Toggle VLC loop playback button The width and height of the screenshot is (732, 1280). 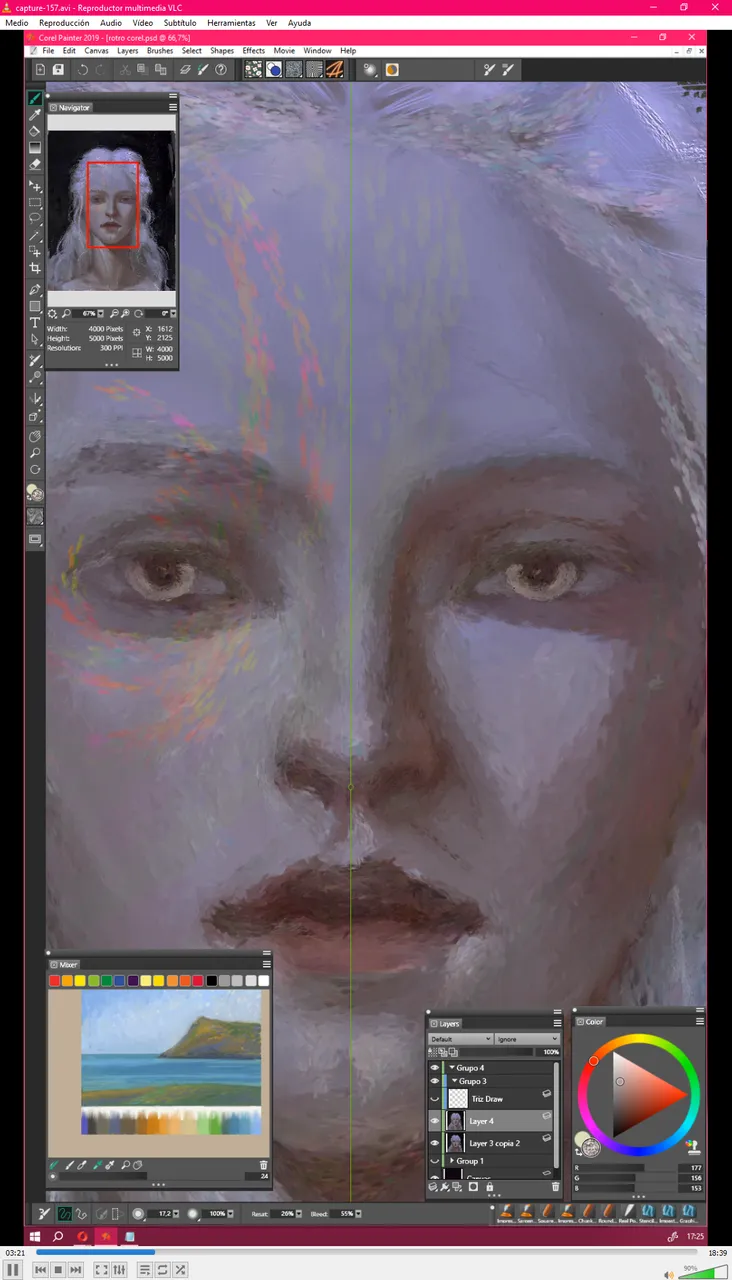click(x=162, y=1270)
